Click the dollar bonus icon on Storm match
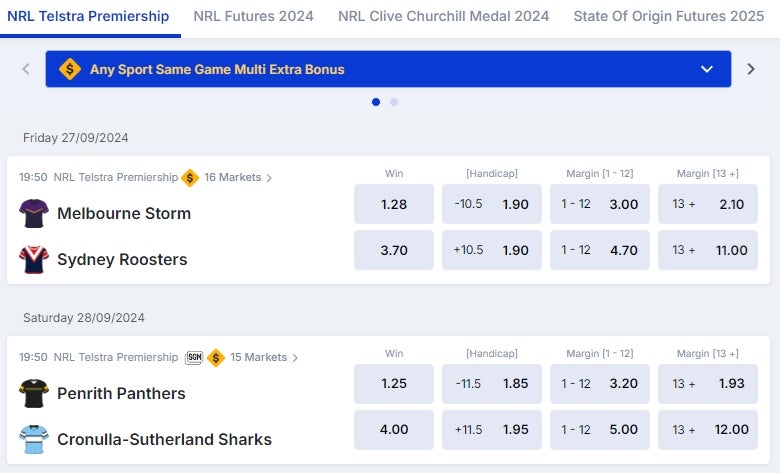 190,178
